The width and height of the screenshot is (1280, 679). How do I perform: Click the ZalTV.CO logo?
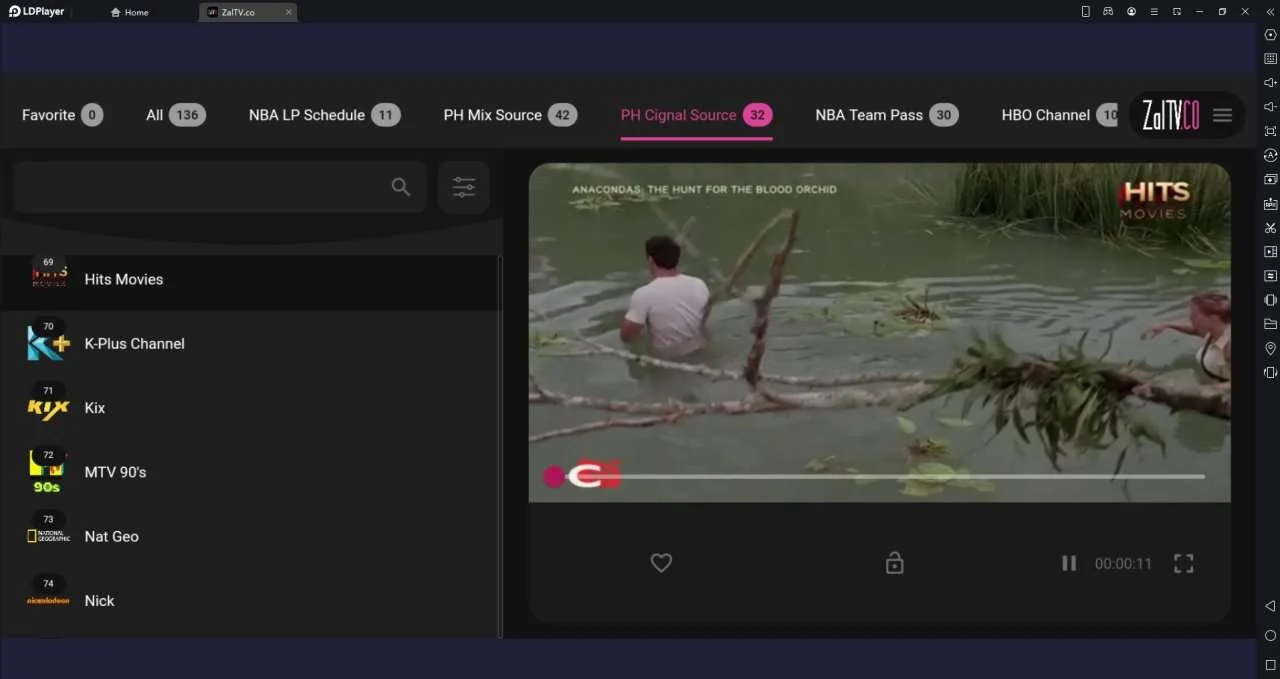(1170, 115)
